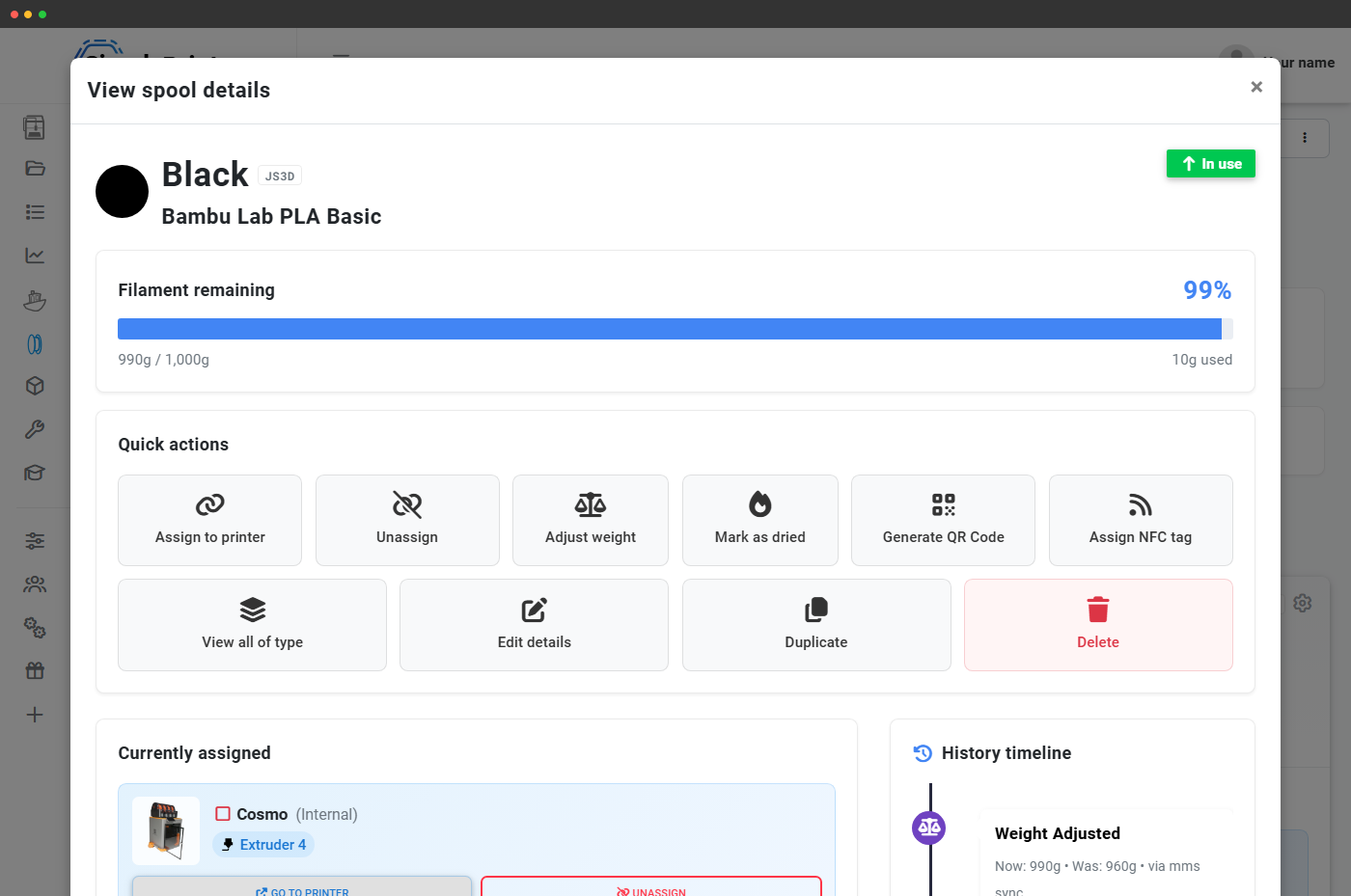
Task: Open the gears icon in the sidebar
Action: pyautogui.click(x=35, y=628)
